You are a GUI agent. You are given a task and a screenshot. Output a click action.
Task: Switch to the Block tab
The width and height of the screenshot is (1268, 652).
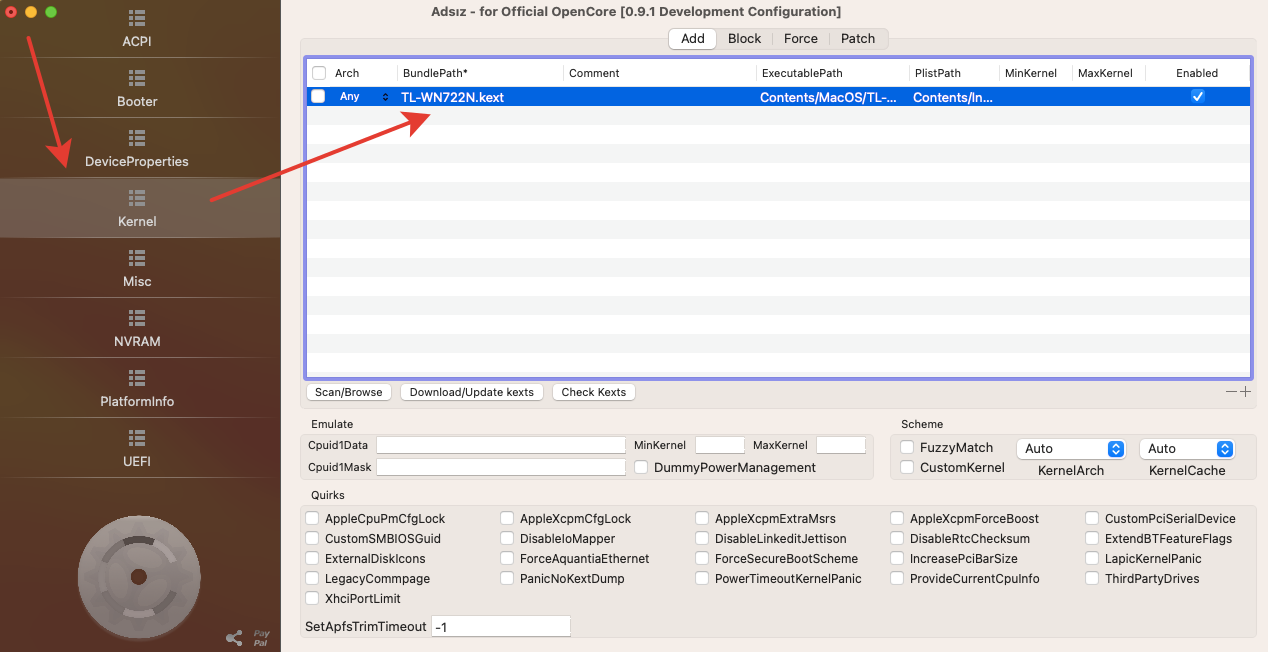pyautogui.click(x=744, y=39)
